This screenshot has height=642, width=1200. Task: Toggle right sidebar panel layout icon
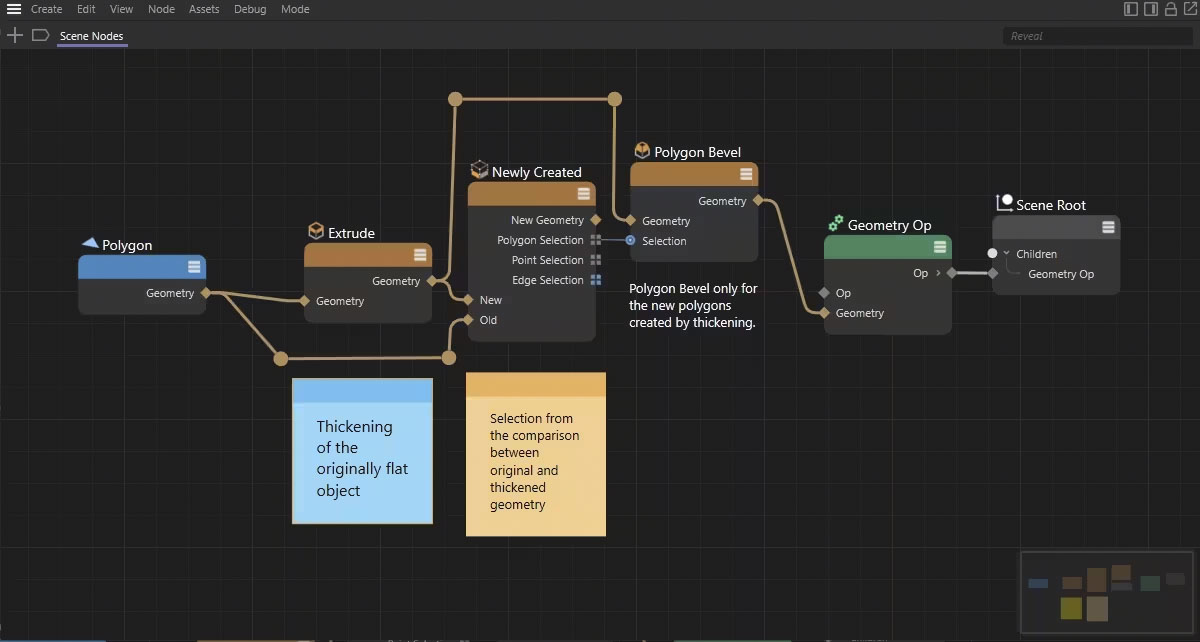point(1151,9)
